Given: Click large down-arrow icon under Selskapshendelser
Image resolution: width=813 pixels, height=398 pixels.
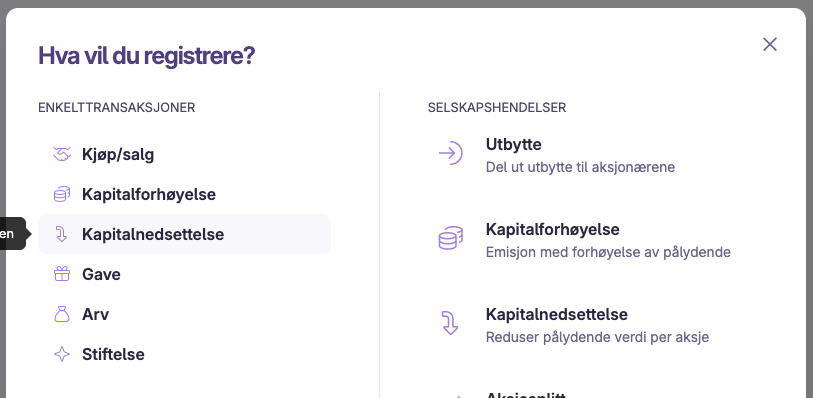Looking at the screenshot, I should point(450,323).
